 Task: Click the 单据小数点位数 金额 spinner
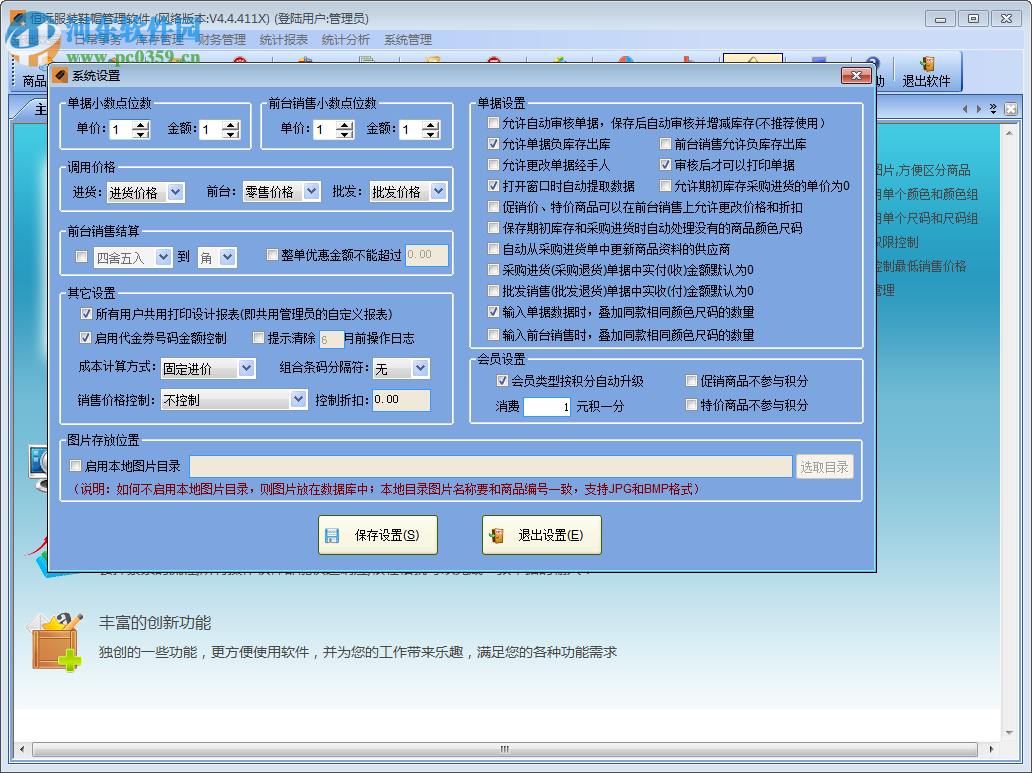coord(230,130)
